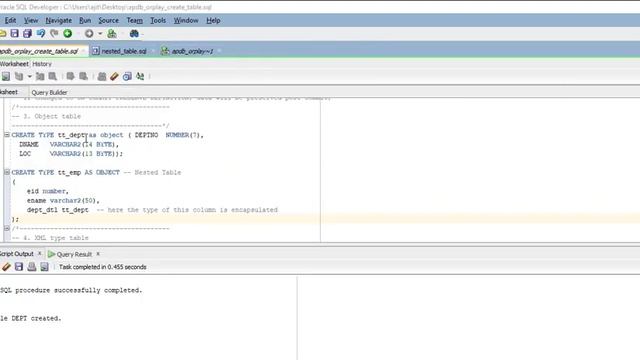
Task: Click the Save All icon
Action: click(27, 33)
